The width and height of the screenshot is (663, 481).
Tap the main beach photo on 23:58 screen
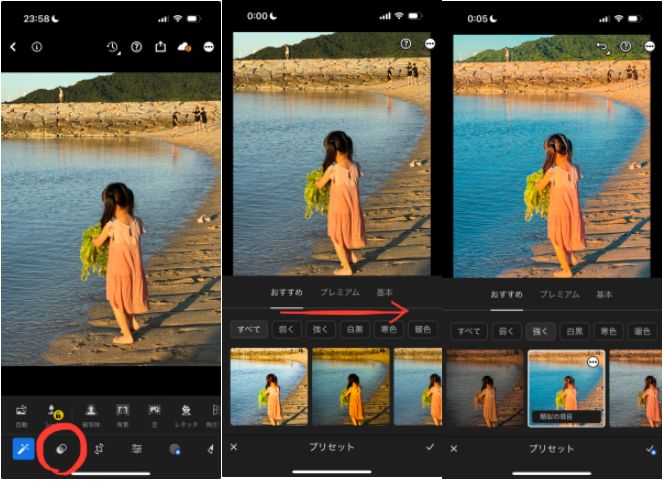pos(111,219)
